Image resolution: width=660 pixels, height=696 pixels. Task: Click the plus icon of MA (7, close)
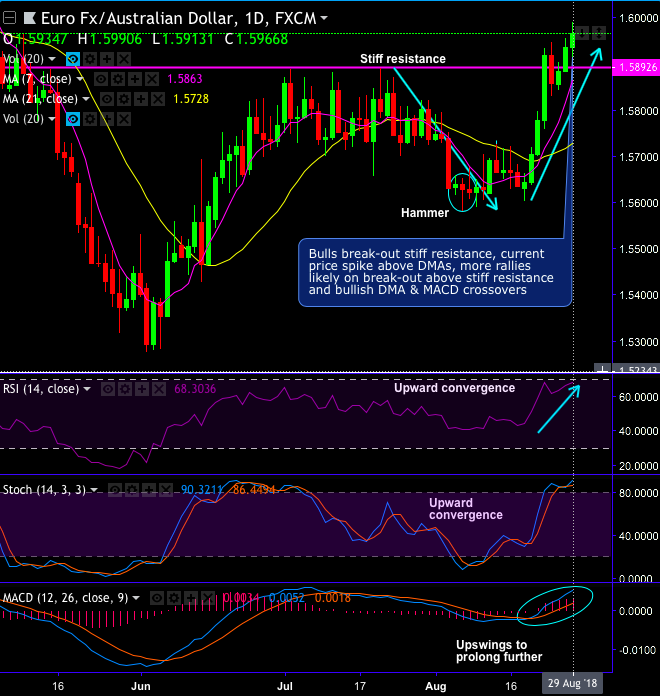[x=135, y=79]
